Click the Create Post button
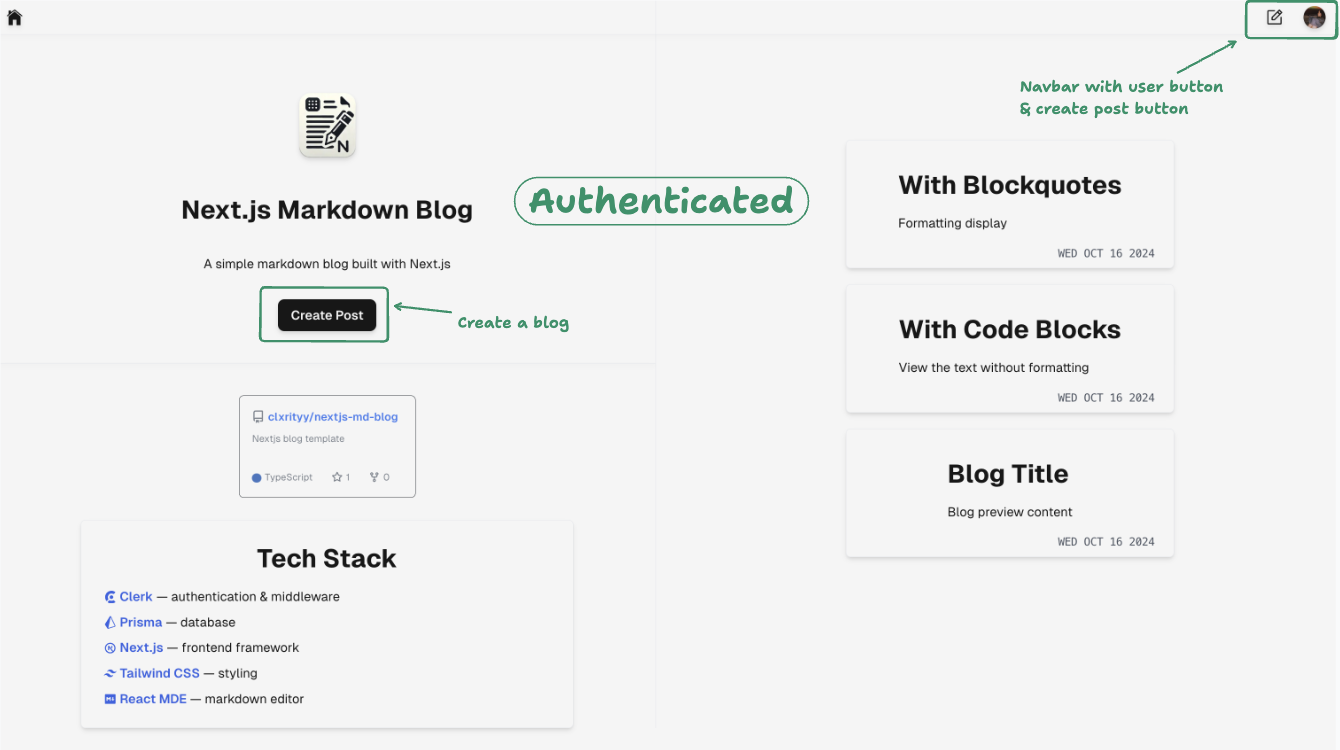Screen dimensions: 1340x750 click(327, 315)
